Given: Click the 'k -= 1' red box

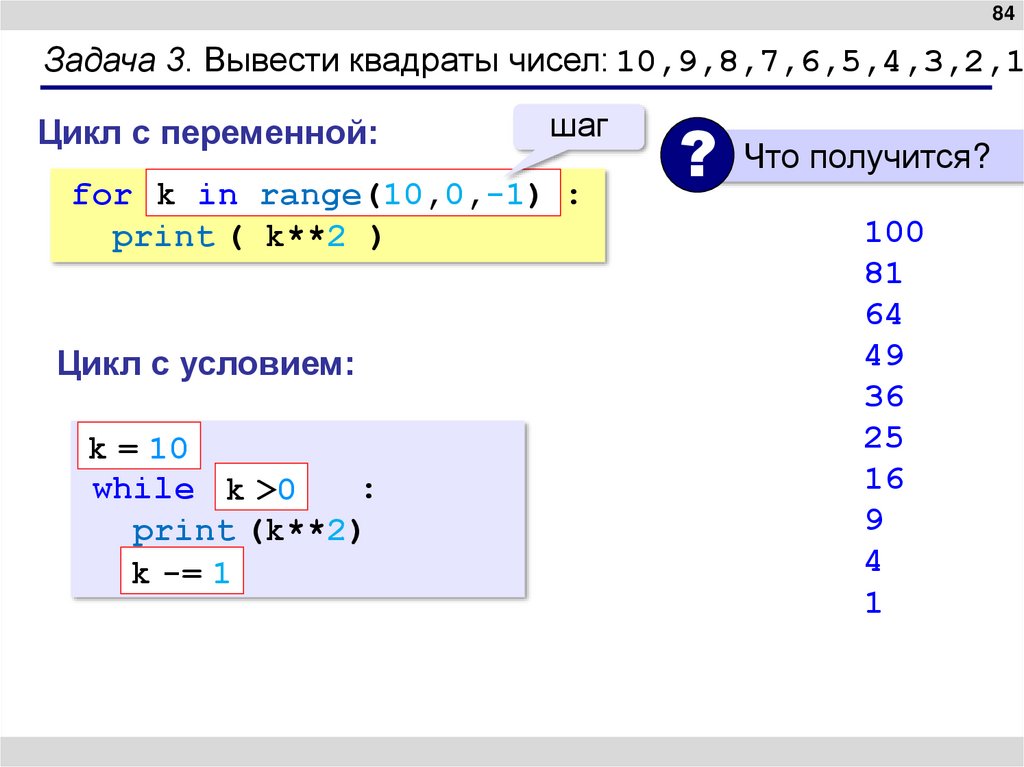Looking at the screenshot, I should click(184, 571).
